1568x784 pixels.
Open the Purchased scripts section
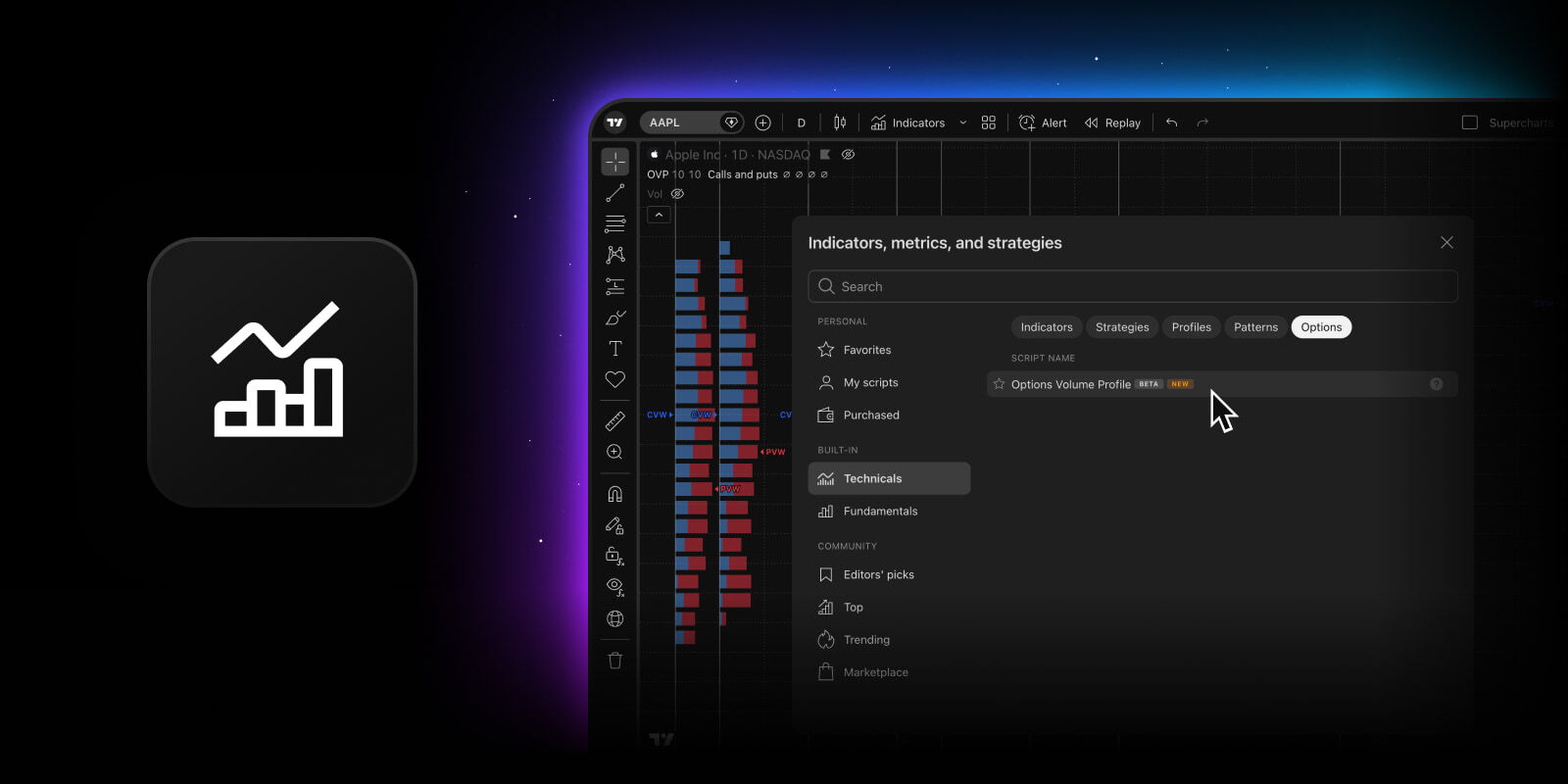889,415
